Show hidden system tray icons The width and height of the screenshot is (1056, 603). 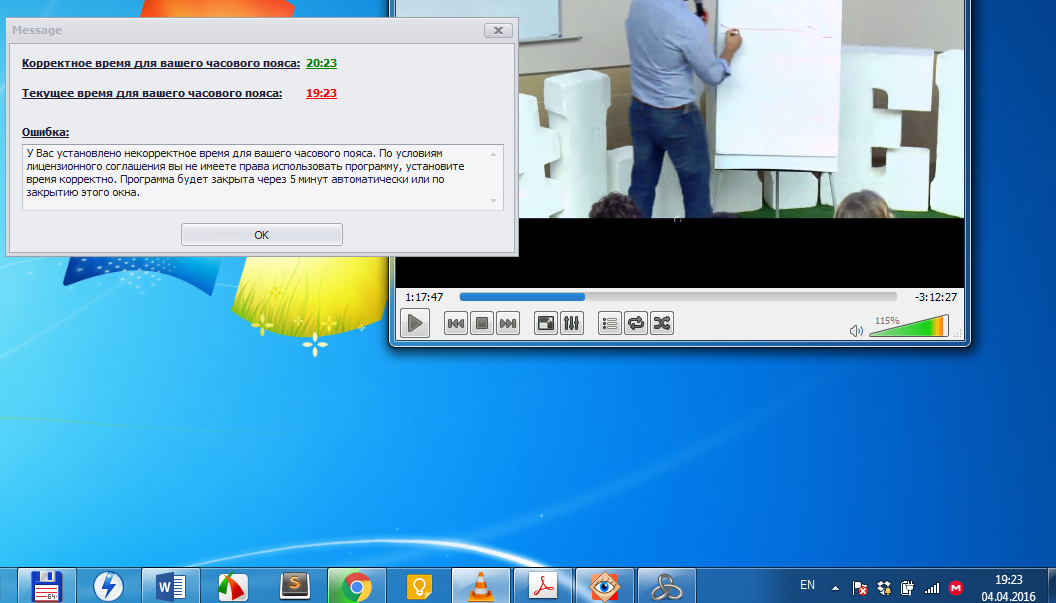[x=835, y=588]
